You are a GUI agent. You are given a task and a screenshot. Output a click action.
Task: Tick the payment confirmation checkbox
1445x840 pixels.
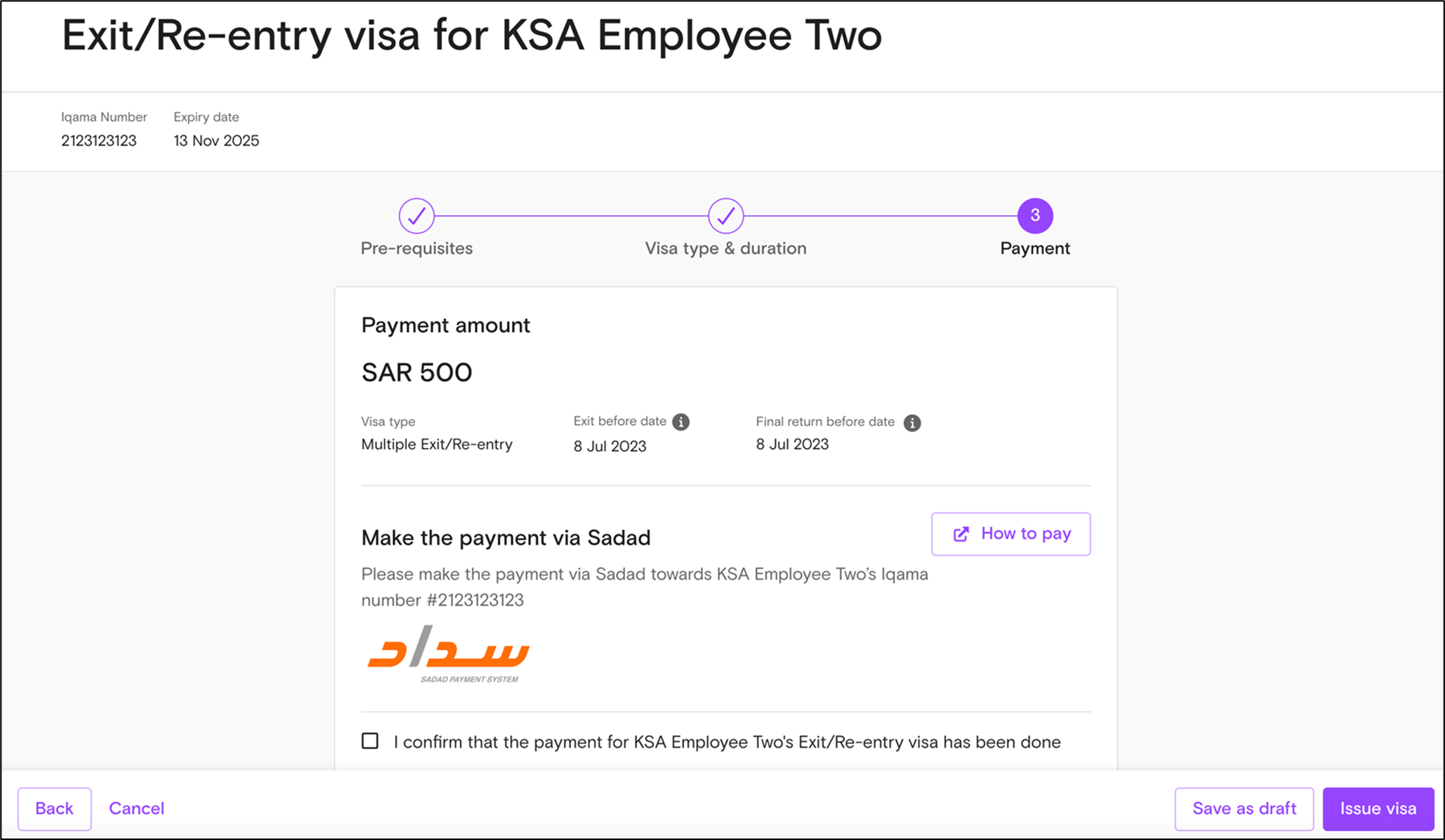[x=370, y=741]
